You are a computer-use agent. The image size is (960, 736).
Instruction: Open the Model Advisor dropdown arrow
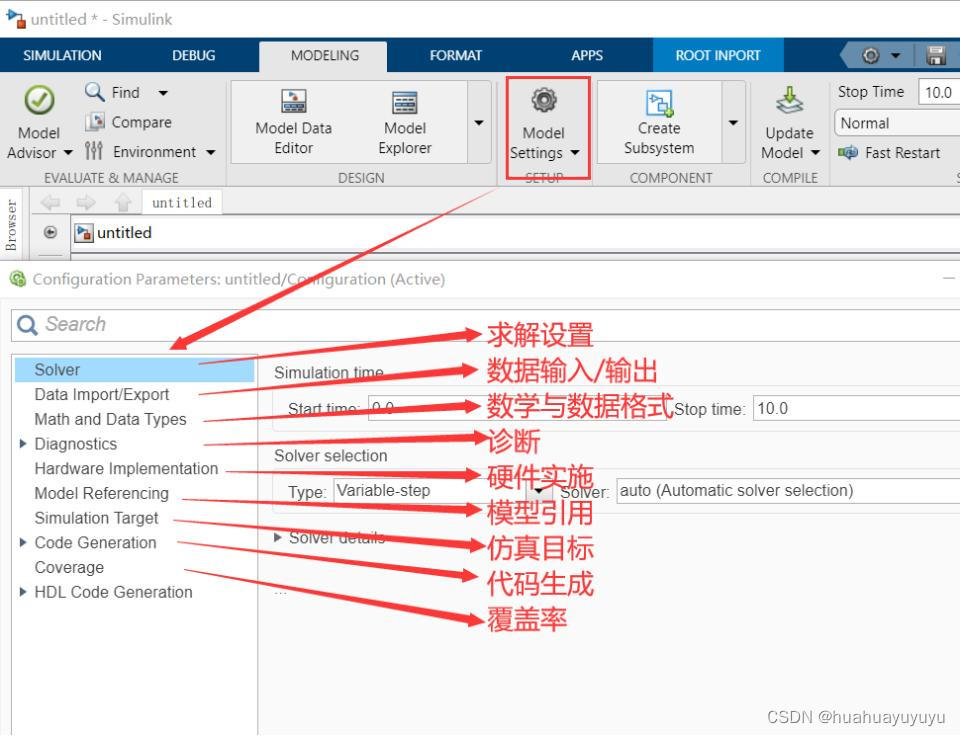coord(68,152)
